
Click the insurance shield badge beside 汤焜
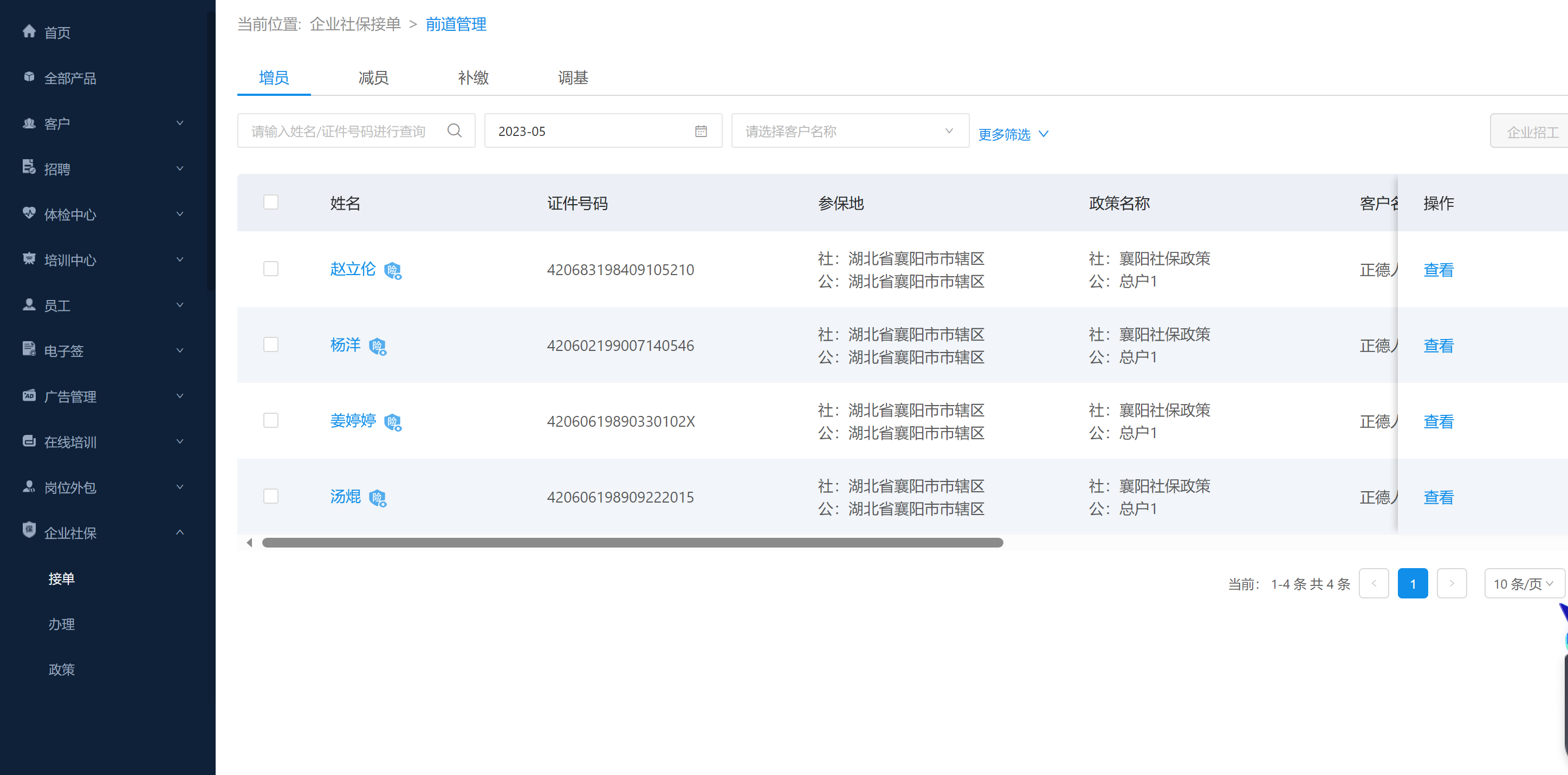(378, 498)
